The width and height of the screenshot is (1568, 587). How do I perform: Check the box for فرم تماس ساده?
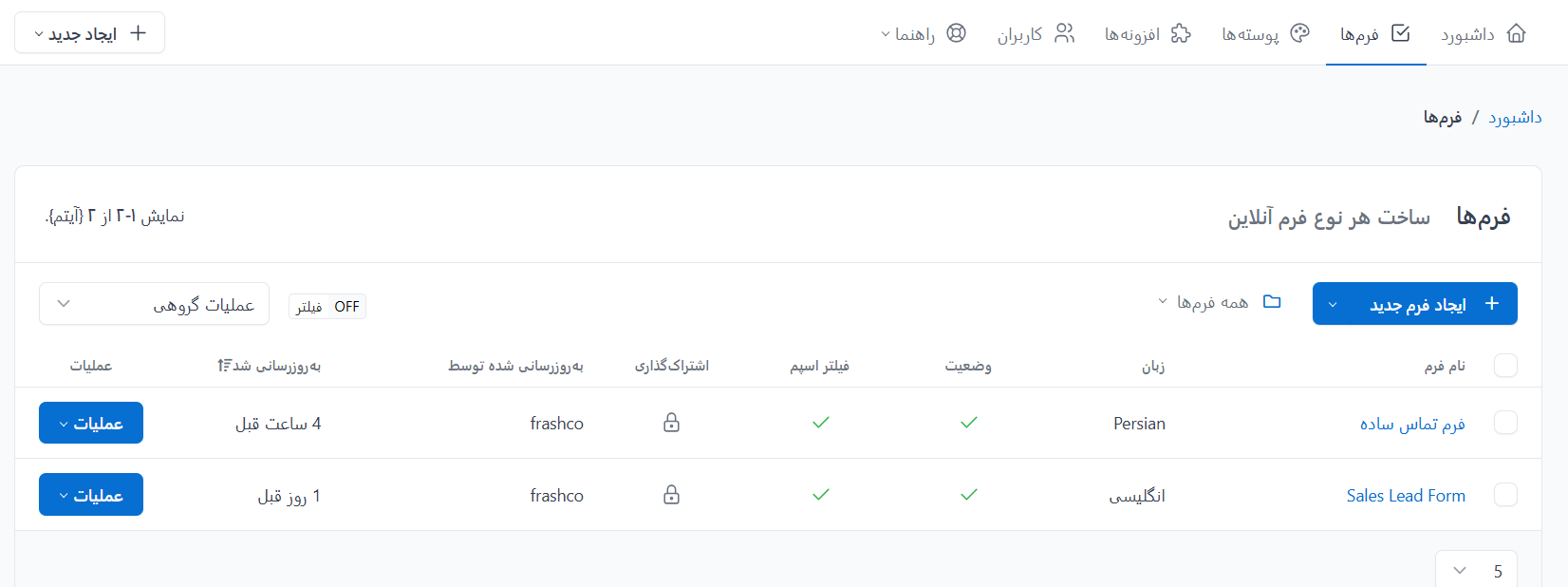pos(1504,423)
